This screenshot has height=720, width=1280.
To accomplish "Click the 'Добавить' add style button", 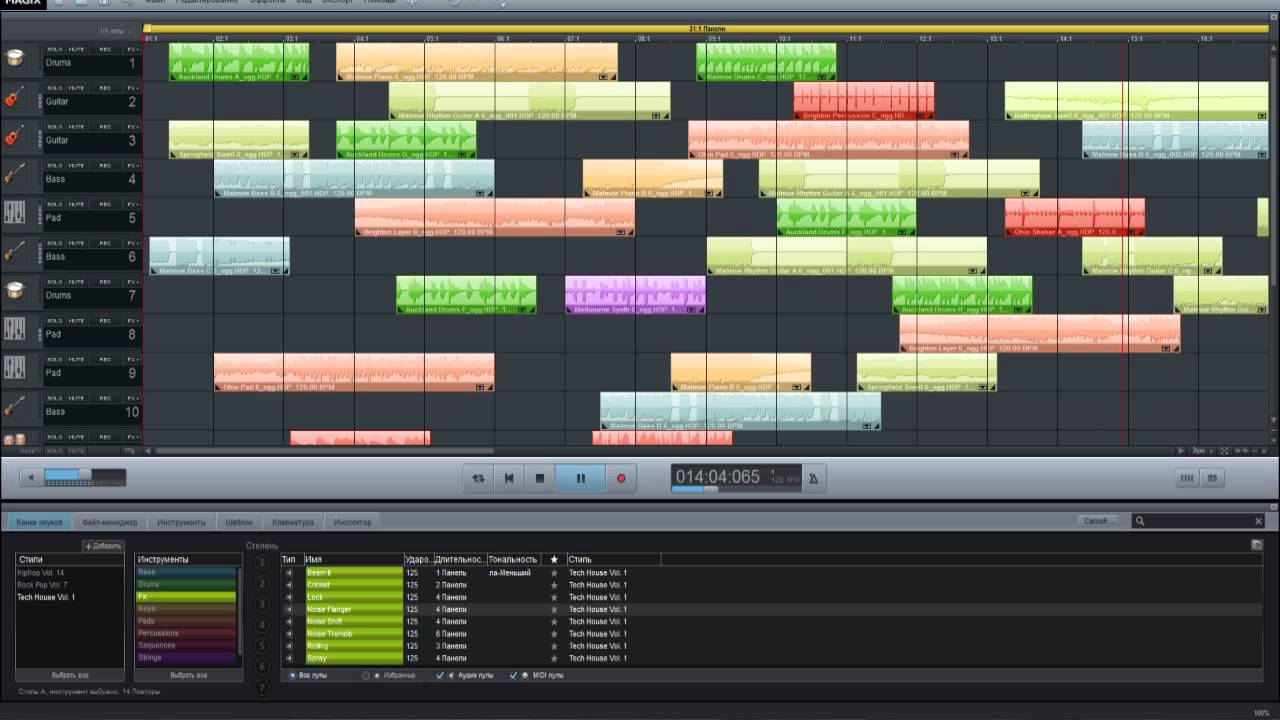I will click(x=103, y=546).
